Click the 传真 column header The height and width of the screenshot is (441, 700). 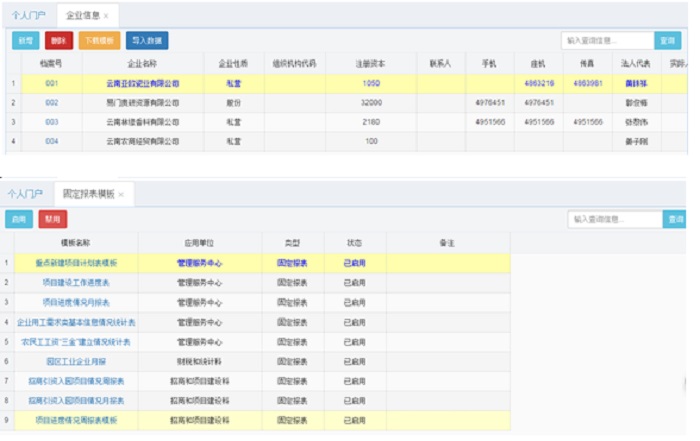(x=587, y=64)
